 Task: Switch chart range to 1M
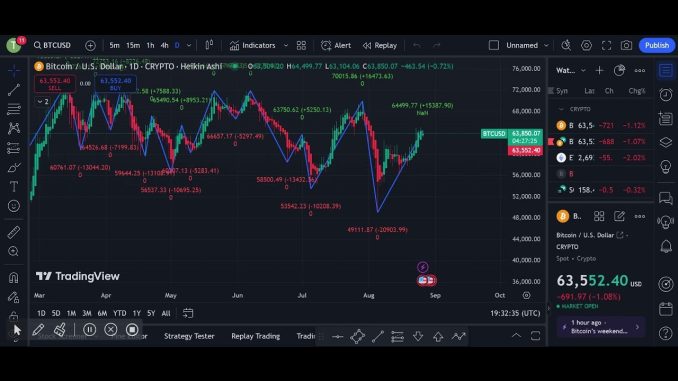[71, 313]
